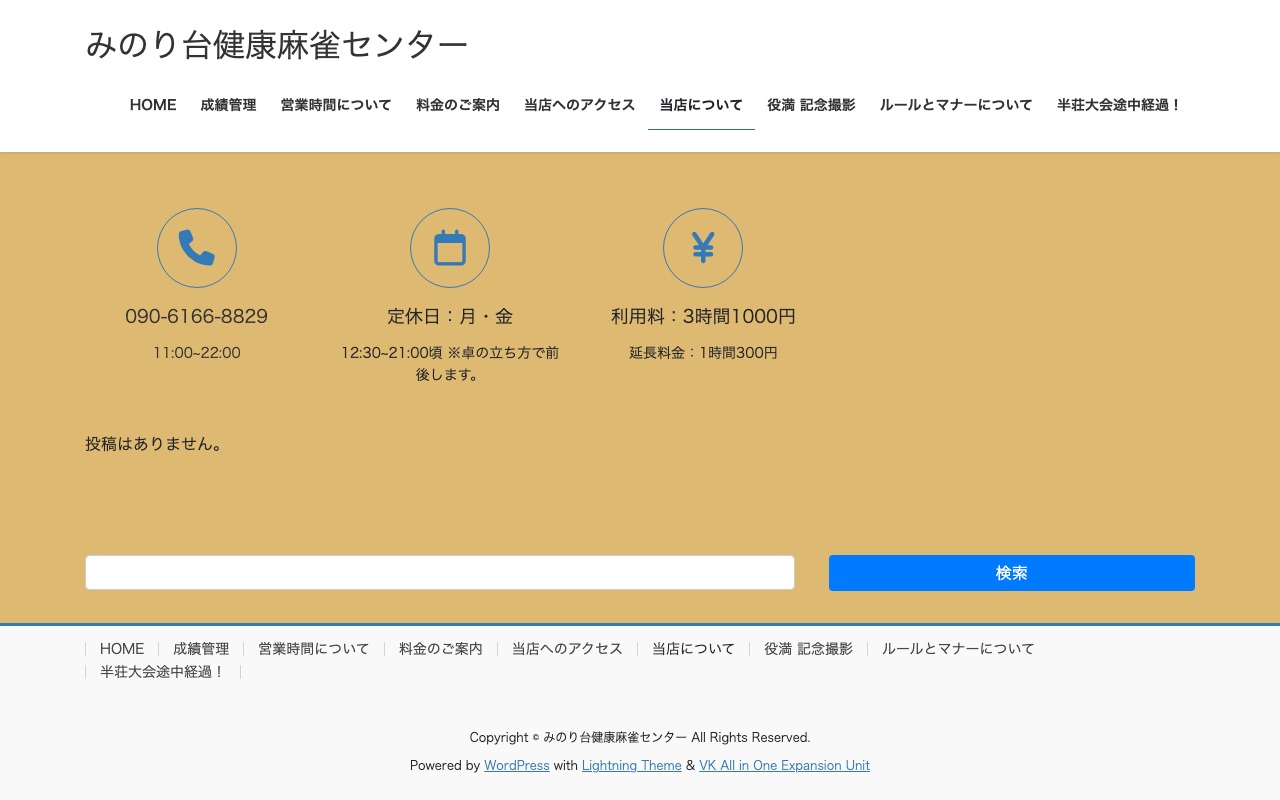Select 当店について in the footer navigation
Image resolution: width=1280 pixels, height=800 pixels.
[693, 648]
